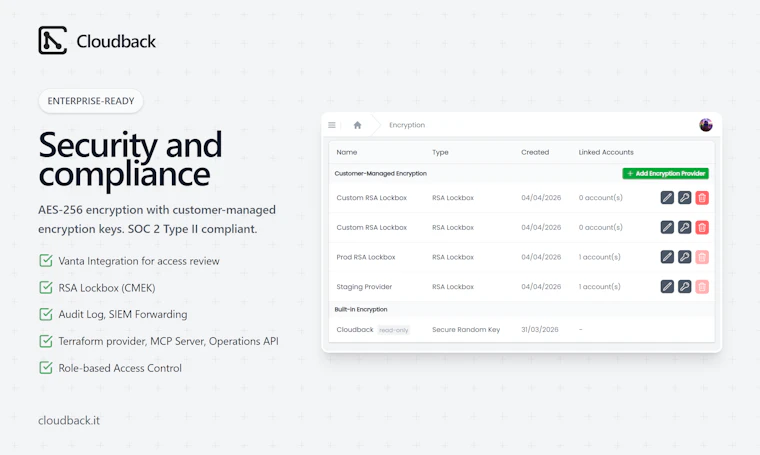Select the Customer-Managed Encryption section label
Screen dimensions: 760x455
tap(380, 173)
